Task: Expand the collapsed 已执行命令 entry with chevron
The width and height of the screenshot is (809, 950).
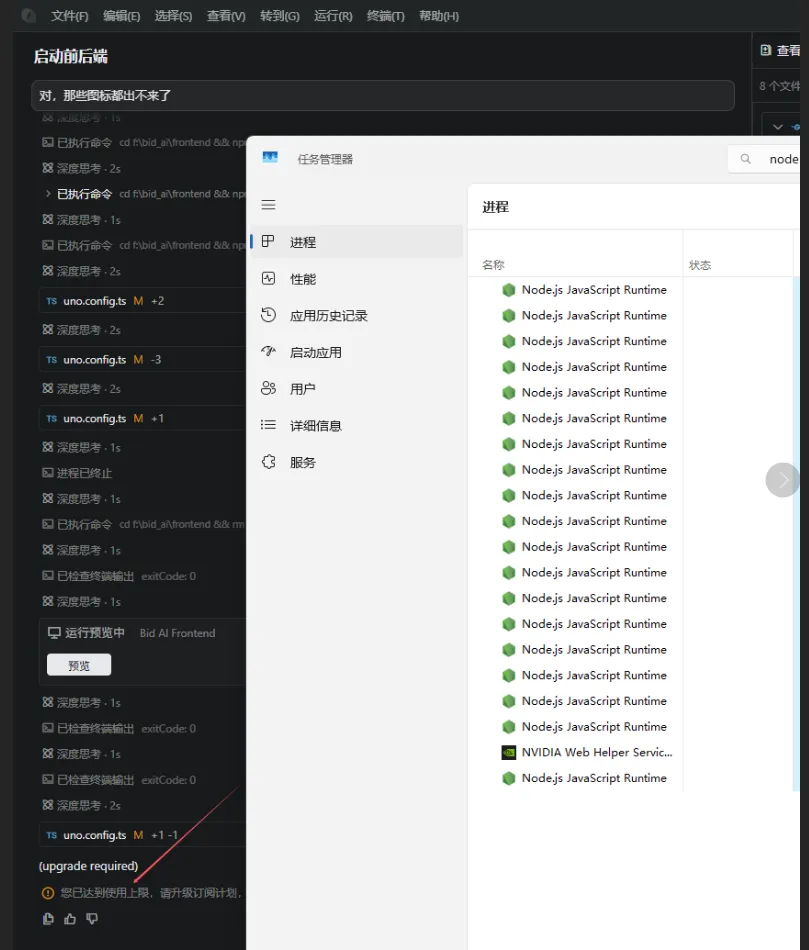Action: (x=48, y=194)
